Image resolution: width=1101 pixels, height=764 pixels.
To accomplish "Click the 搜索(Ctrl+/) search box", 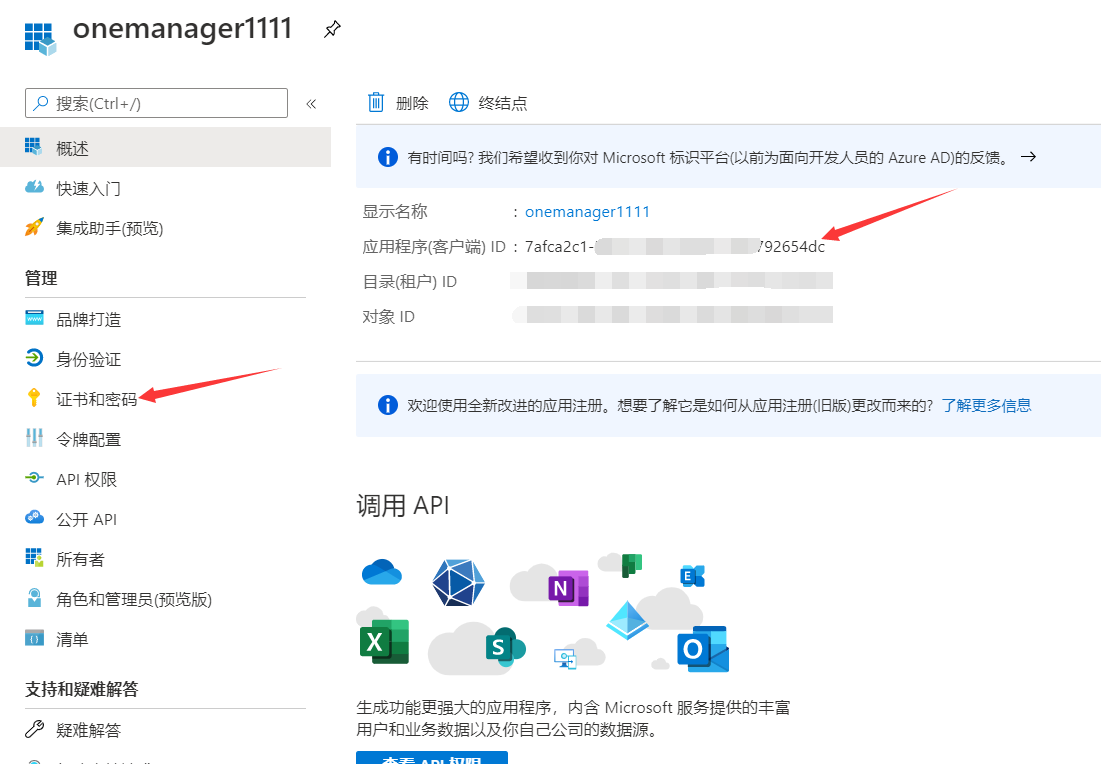I will [156, 103].
